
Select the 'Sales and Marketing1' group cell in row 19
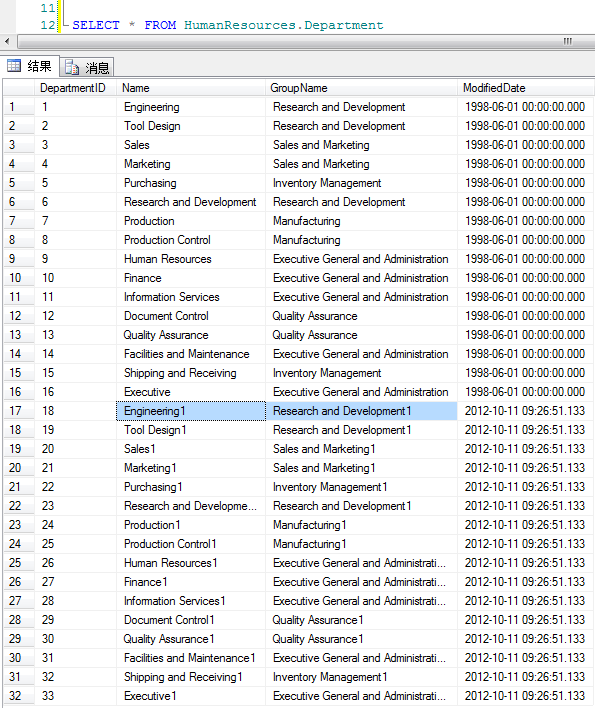pos(361,449)
